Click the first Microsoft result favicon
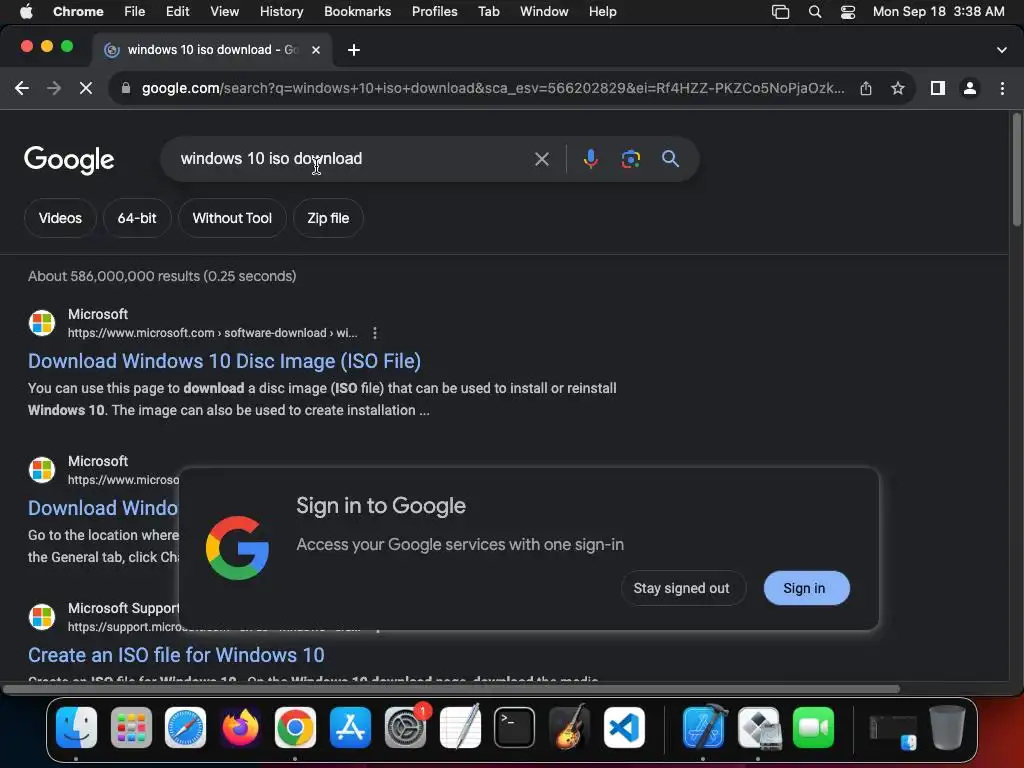 pos(42,323)
